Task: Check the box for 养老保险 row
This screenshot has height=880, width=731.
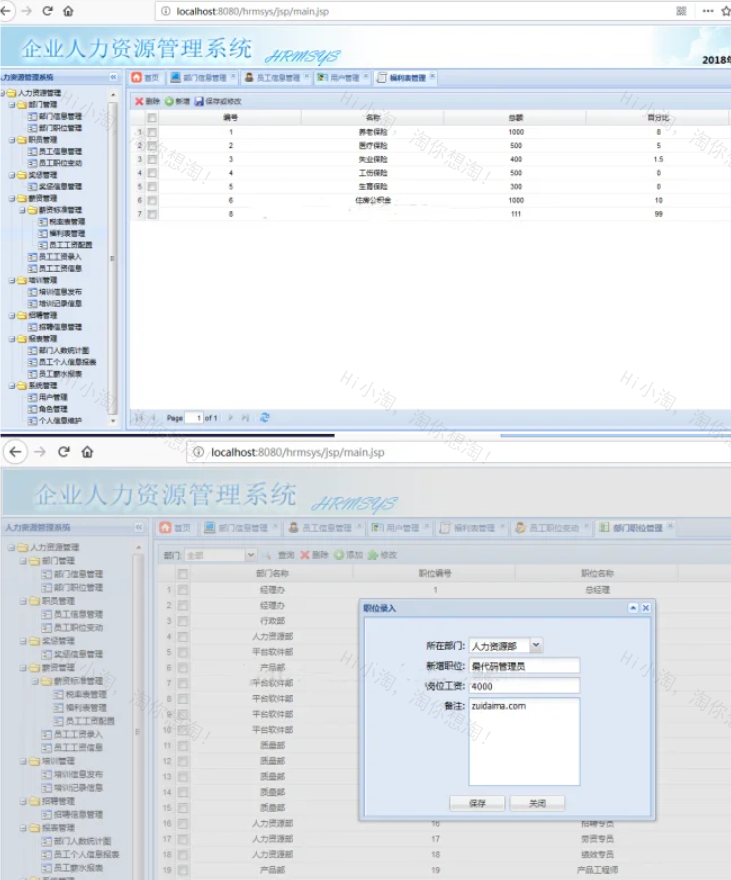Action: (153, 132)
